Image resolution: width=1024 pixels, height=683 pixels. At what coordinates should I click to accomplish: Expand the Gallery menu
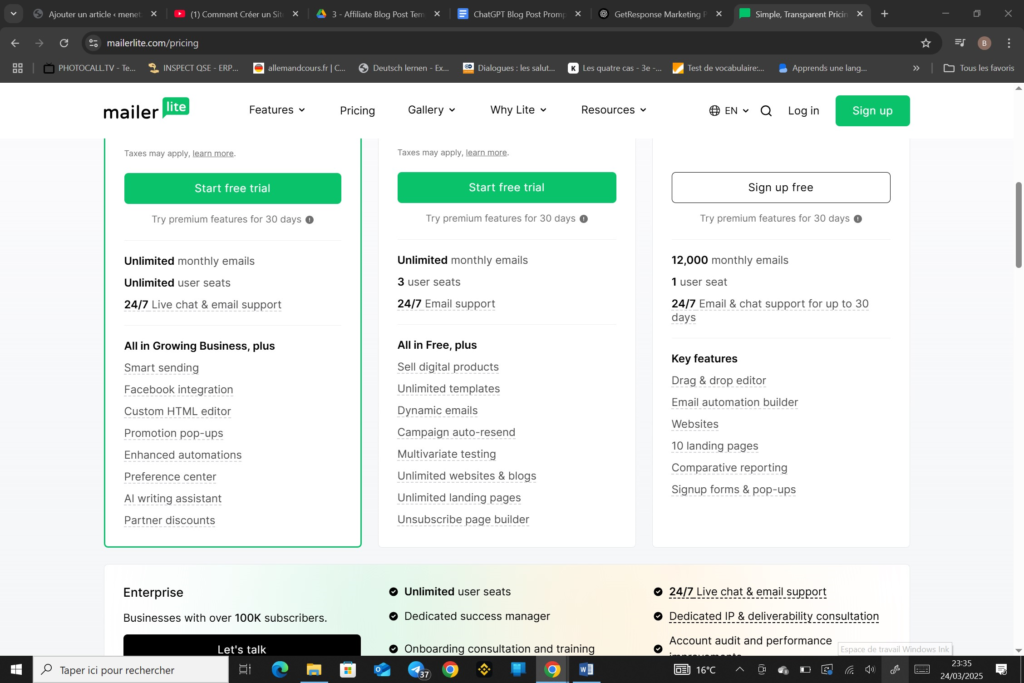(432, 110)
